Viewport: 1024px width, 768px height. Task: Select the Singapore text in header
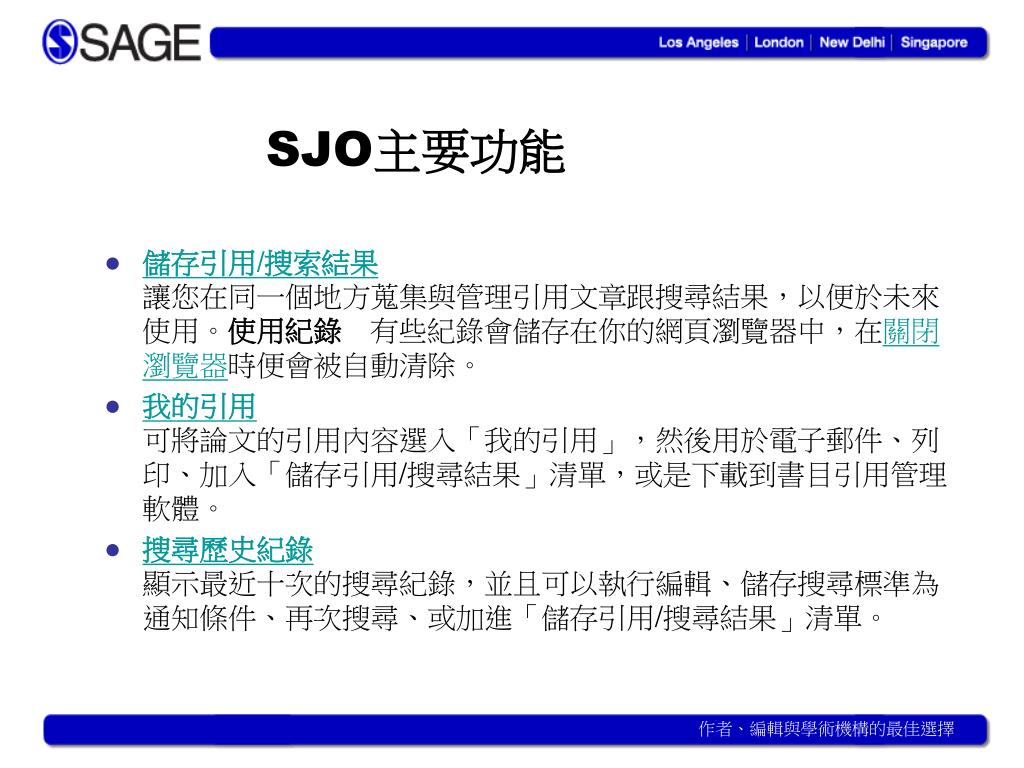933,42
